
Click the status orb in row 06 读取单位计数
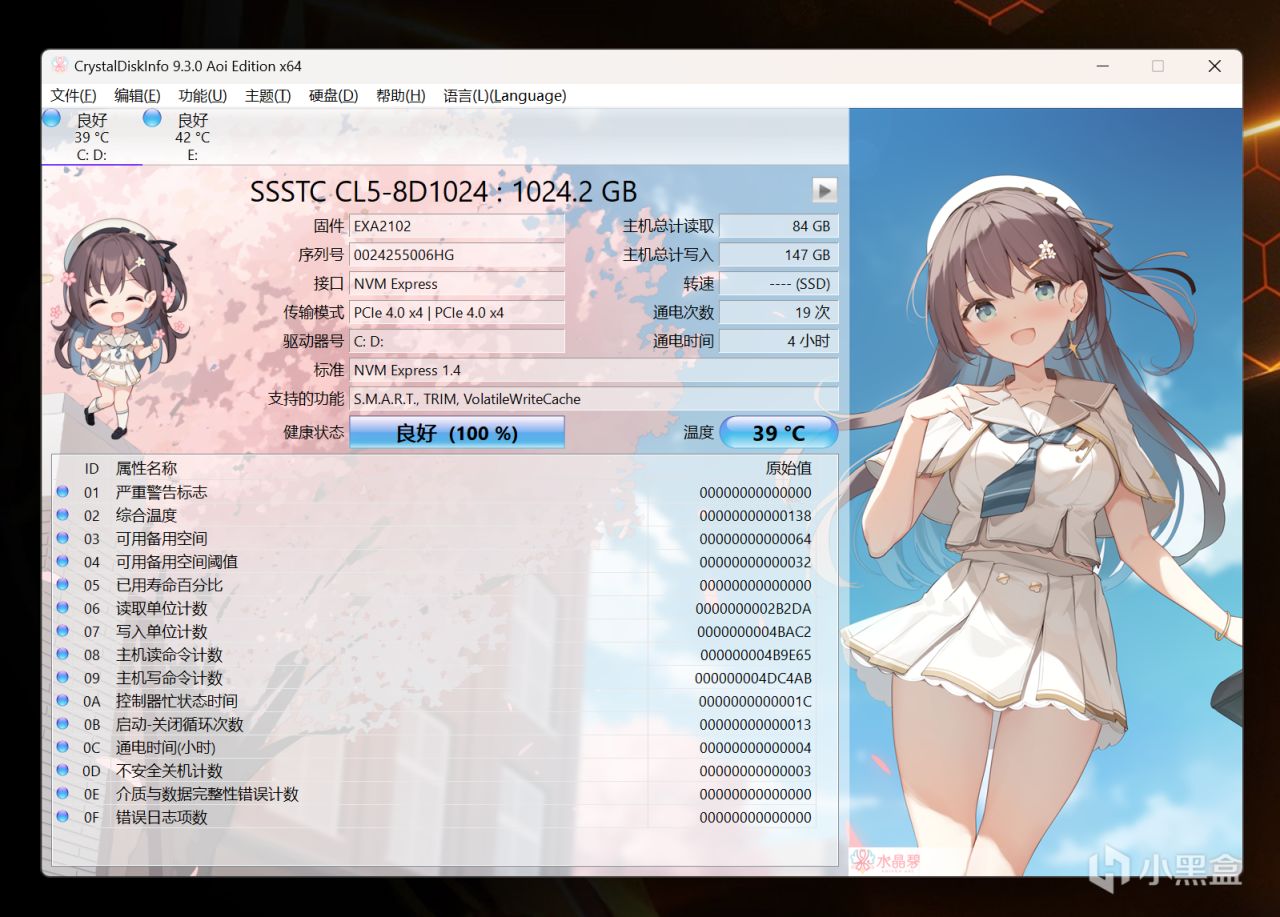63,608
